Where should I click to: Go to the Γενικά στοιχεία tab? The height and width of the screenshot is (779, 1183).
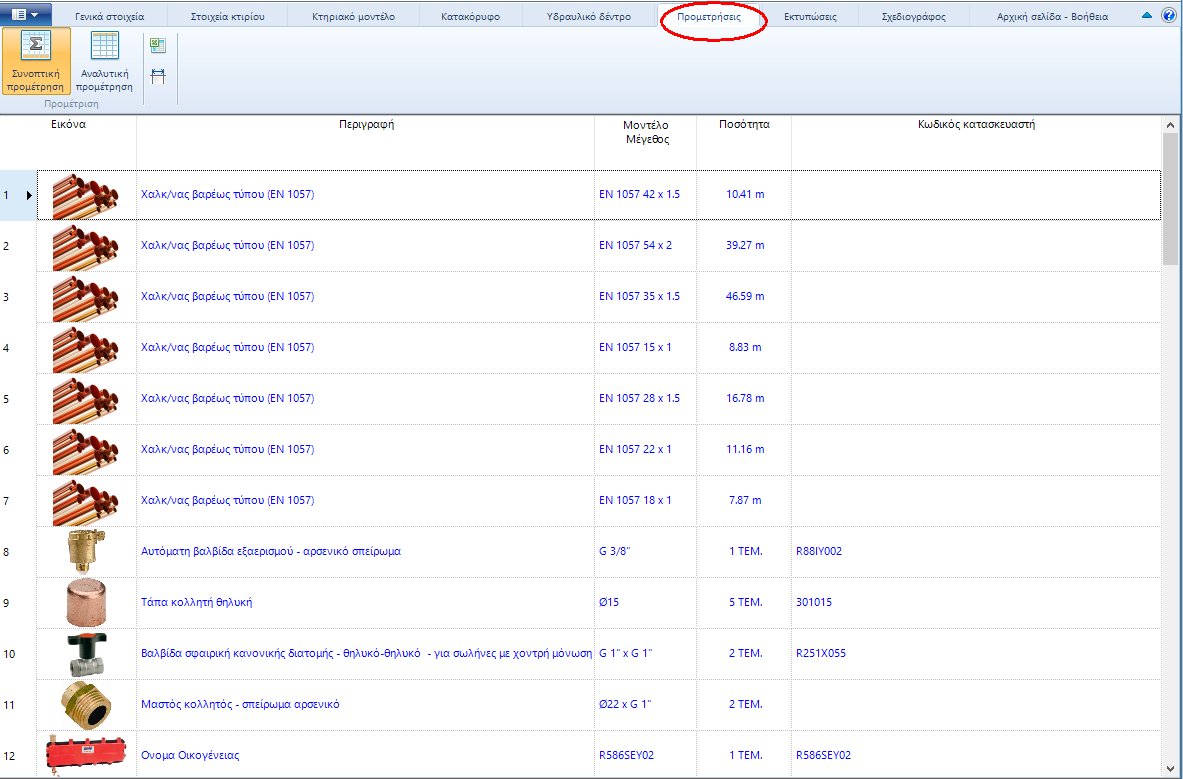pyautogui.click(x=109, y=17)
